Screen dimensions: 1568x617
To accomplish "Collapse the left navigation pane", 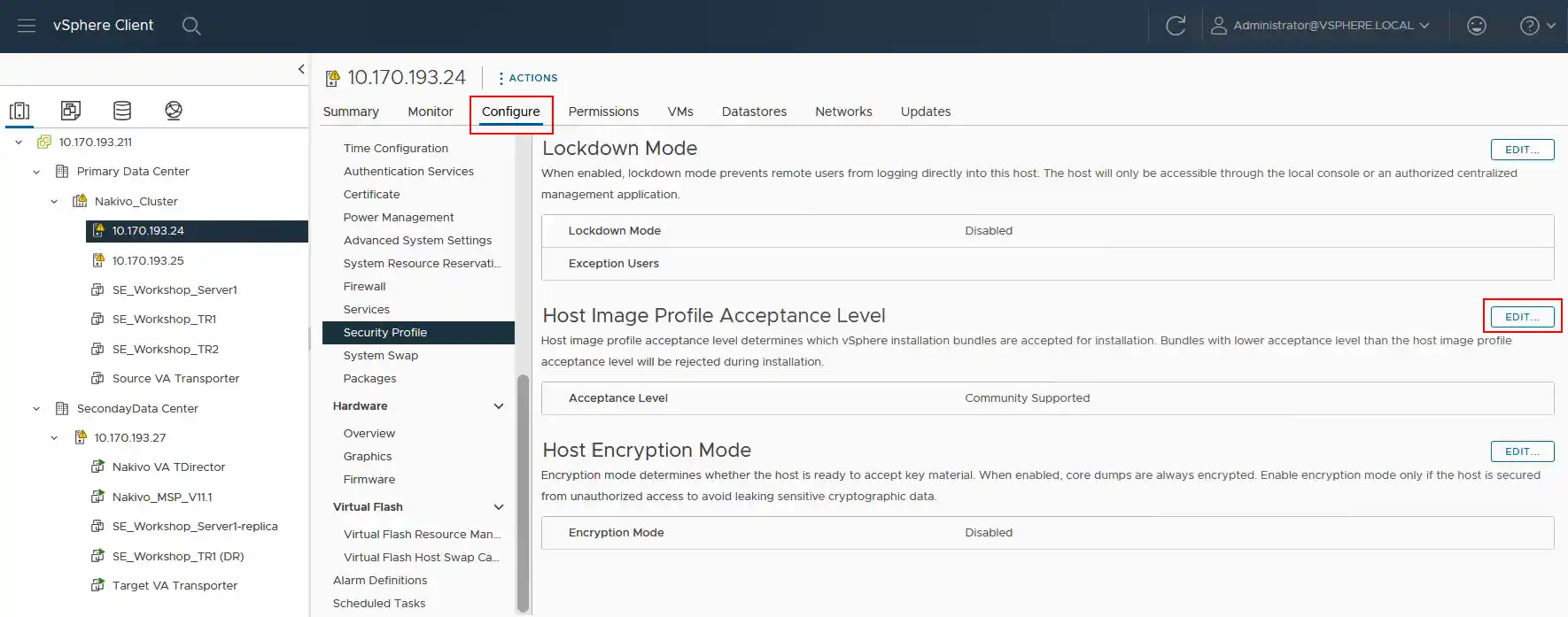I will pyautogui.click(x=301, y=69).
